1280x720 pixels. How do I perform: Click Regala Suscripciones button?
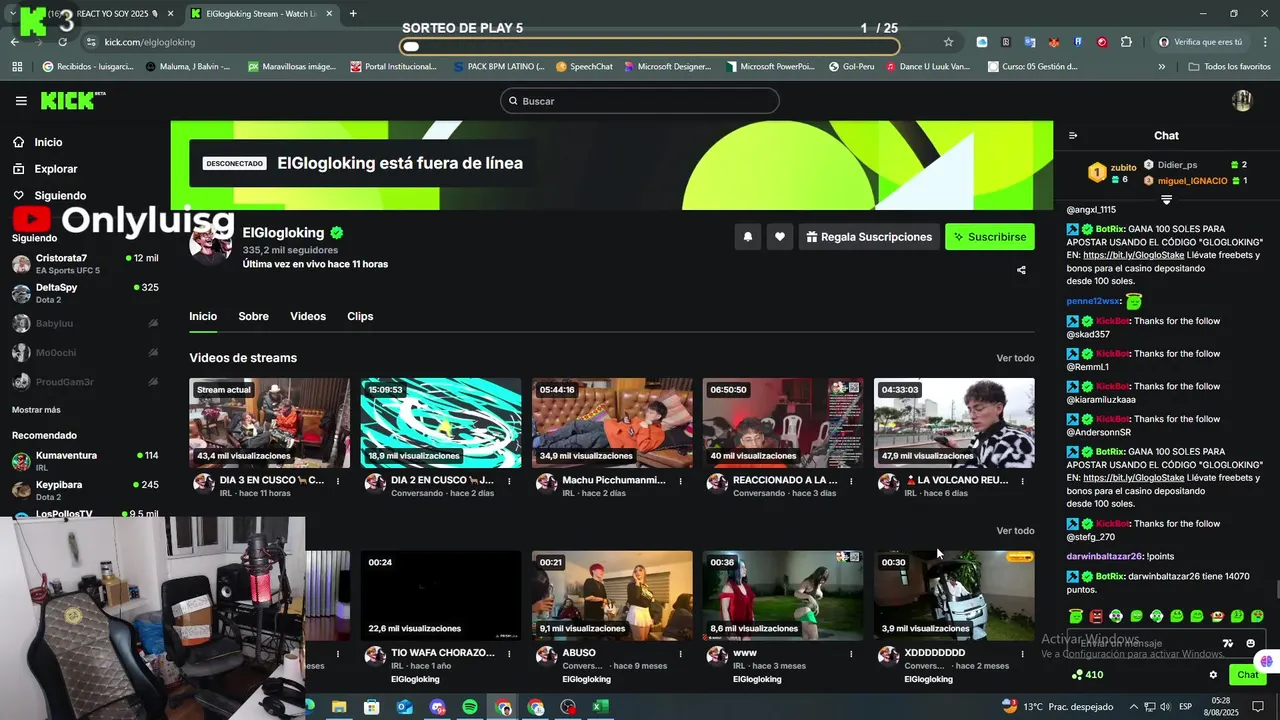(869, 237)
